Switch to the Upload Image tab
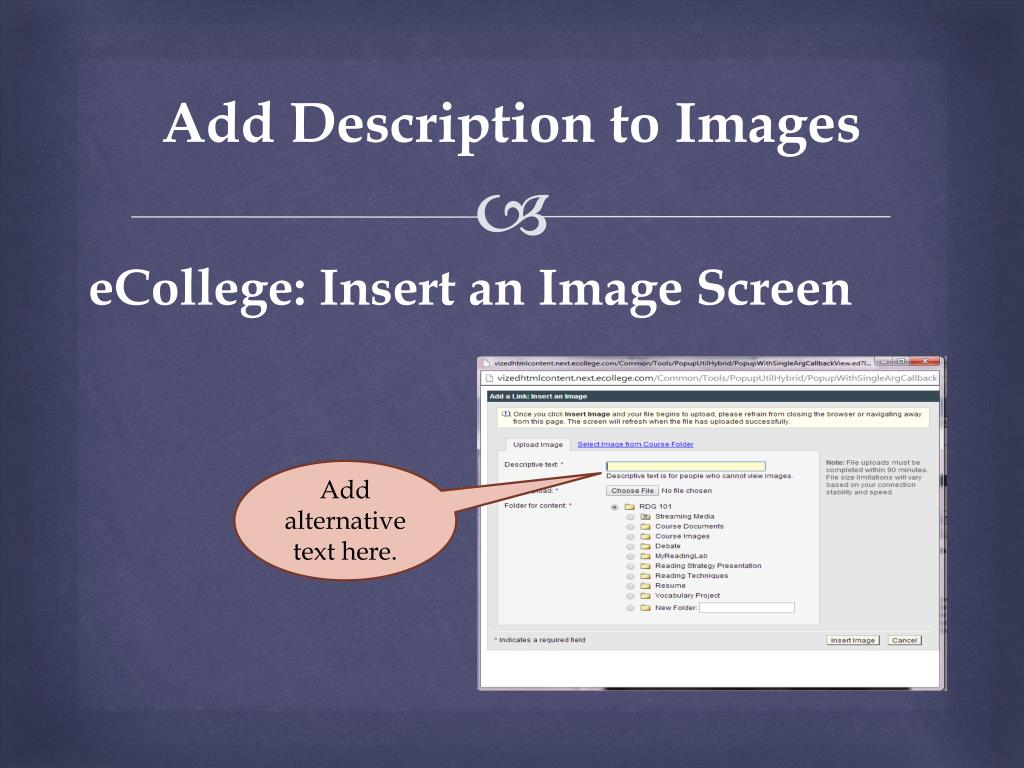 pos(537,444)
